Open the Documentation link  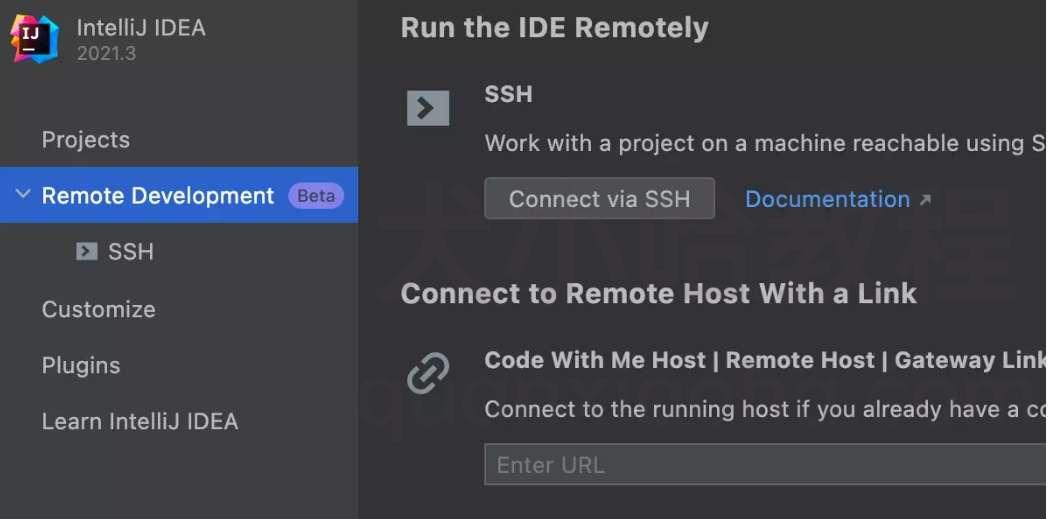pos(827,199)
